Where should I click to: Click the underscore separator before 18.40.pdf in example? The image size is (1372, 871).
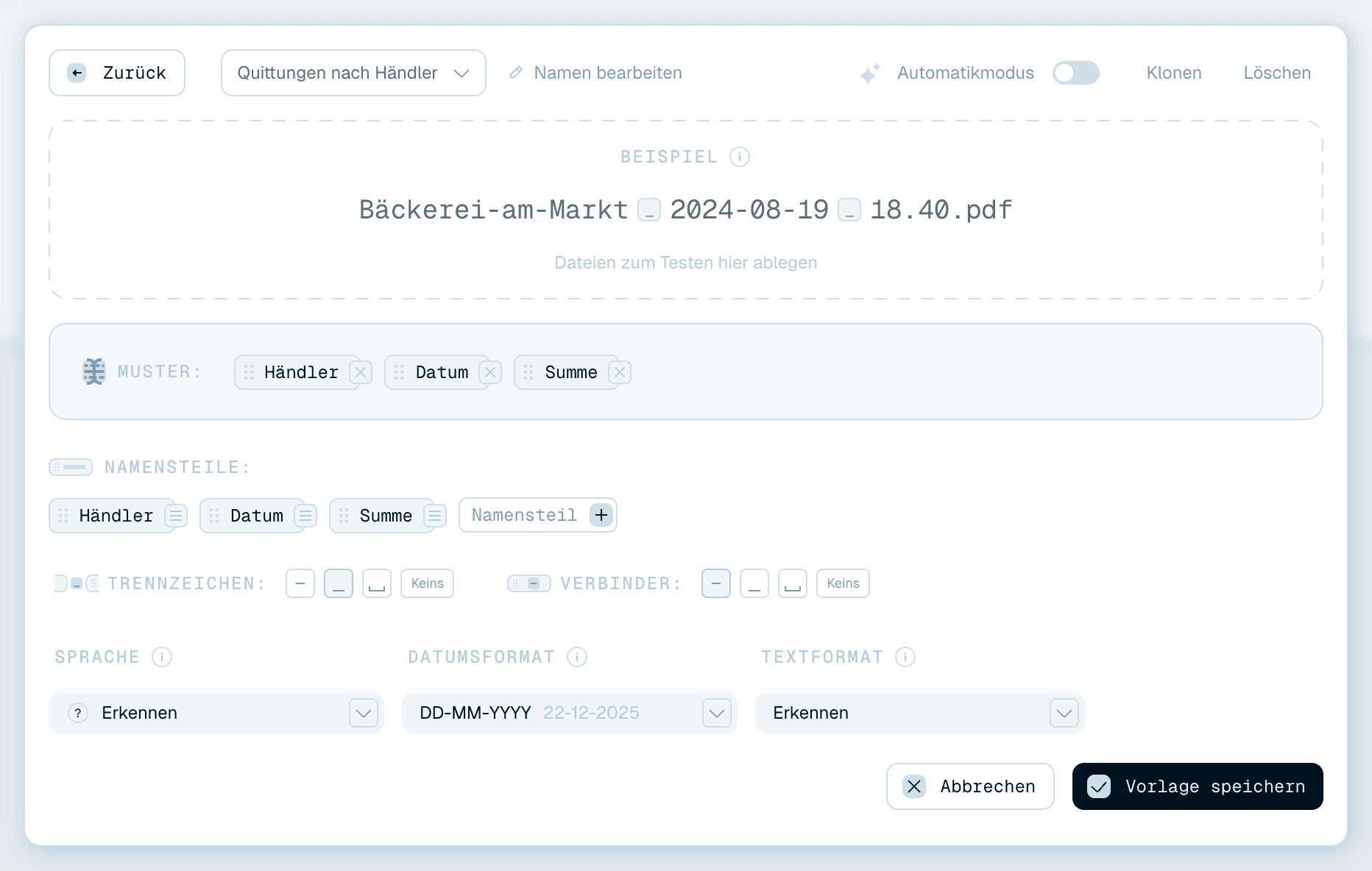tap(849, 210)
